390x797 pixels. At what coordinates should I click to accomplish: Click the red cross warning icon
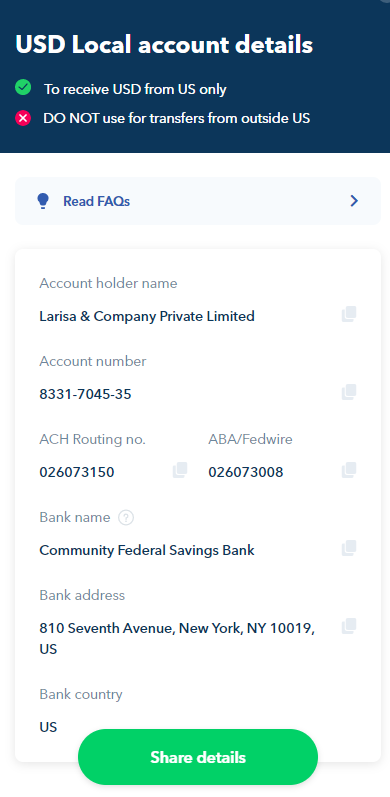23,118
